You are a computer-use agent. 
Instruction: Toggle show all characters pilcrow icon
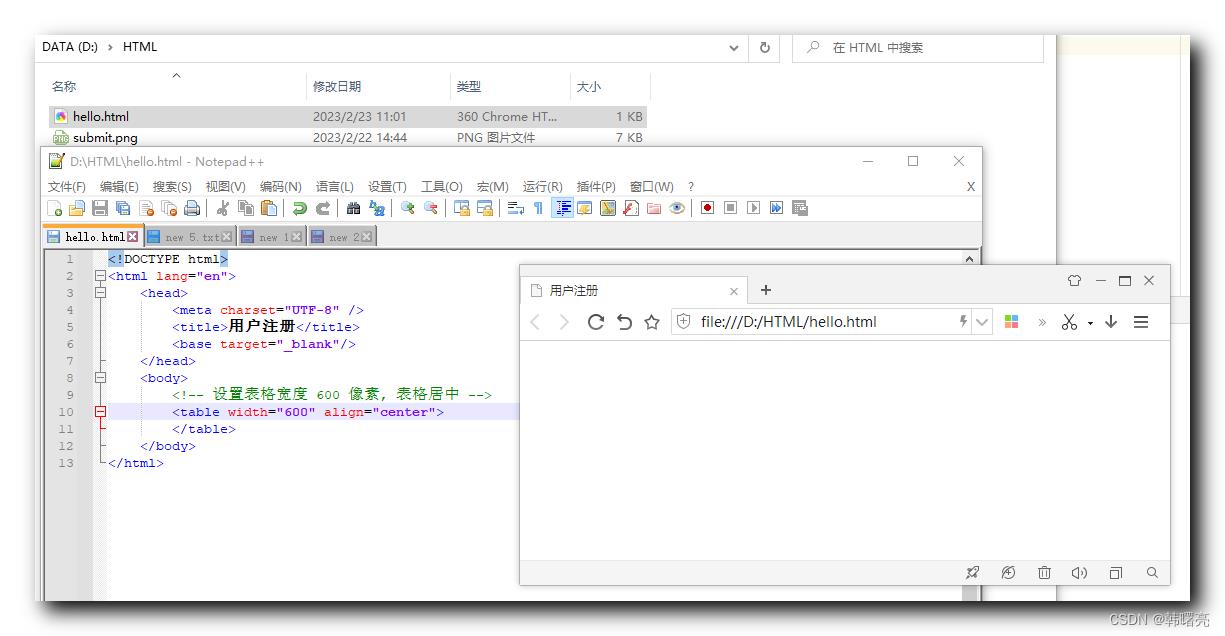(x=538, y=208)
